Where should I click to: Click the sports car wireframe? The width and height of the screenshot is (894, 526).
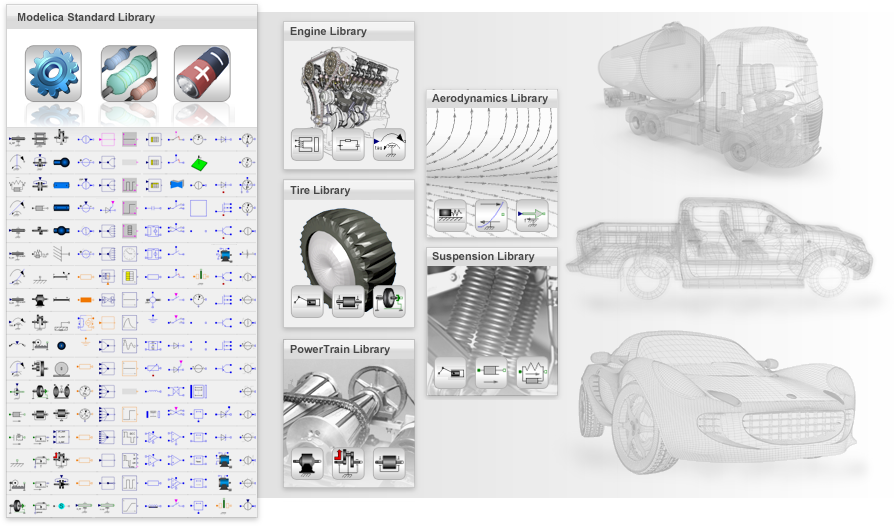click(x=717, y=402)
